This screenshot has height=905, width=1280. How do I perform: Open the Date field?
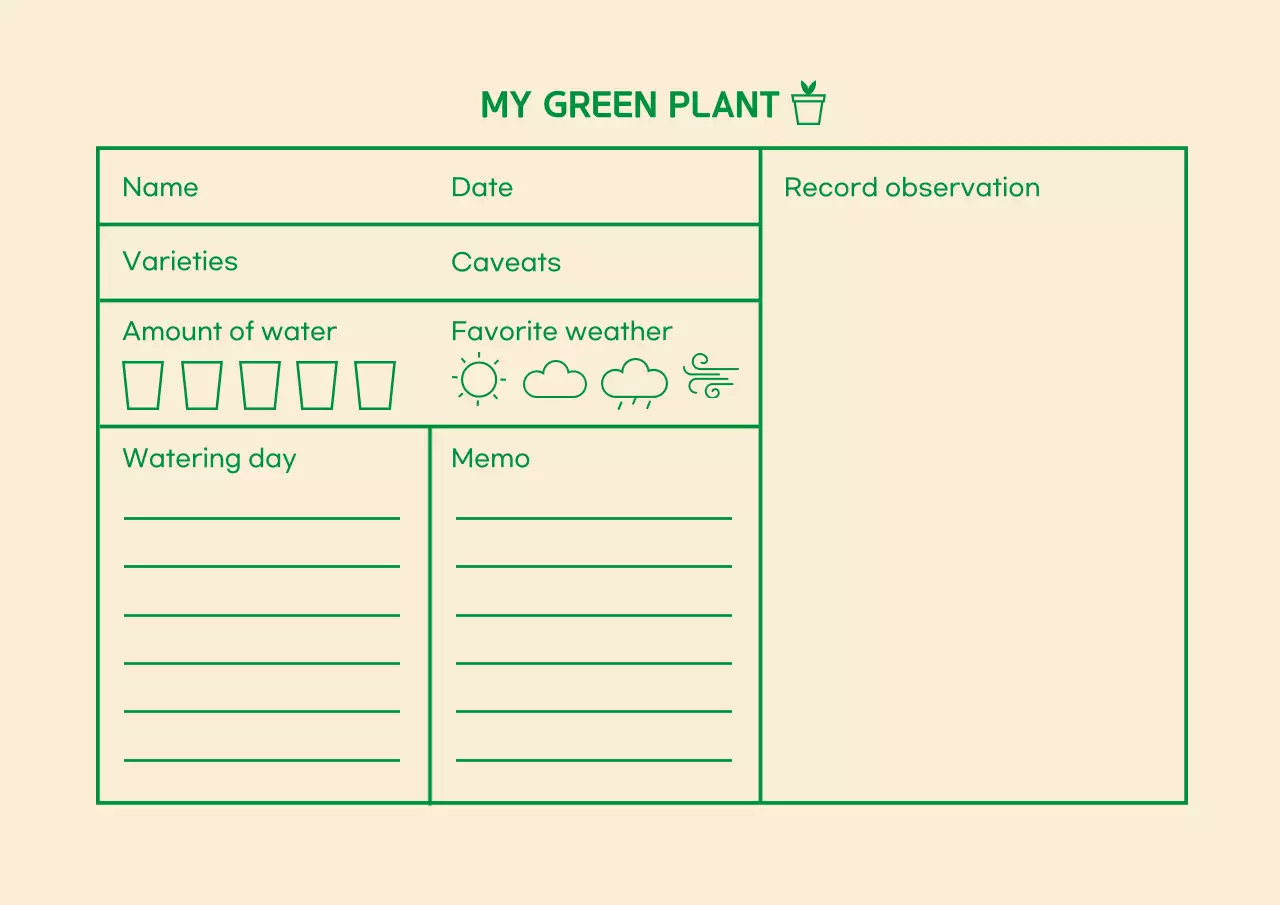pyautogui.click(x=482, y=187)
